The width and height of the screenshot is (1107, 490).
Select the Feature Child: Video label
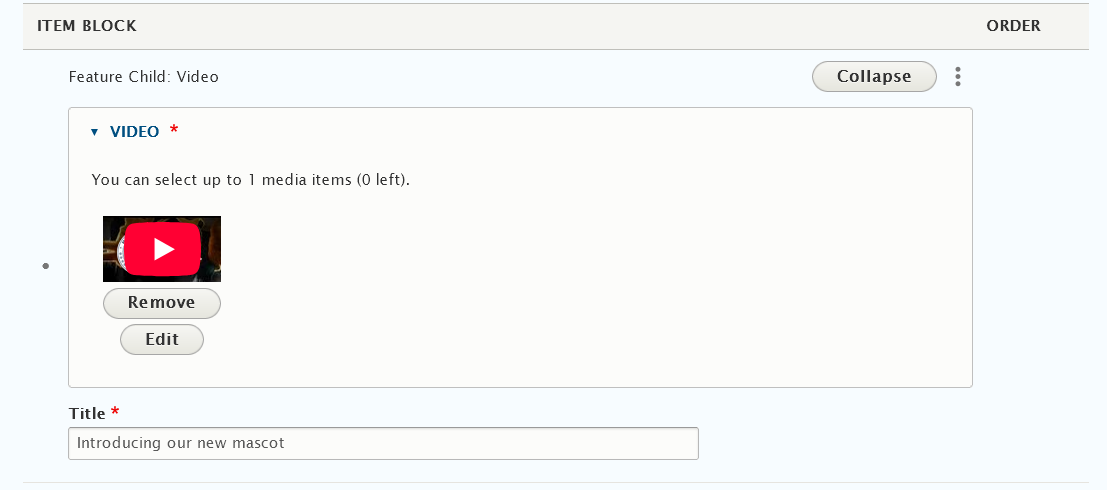pyautogui.click(x=143, y=76)
